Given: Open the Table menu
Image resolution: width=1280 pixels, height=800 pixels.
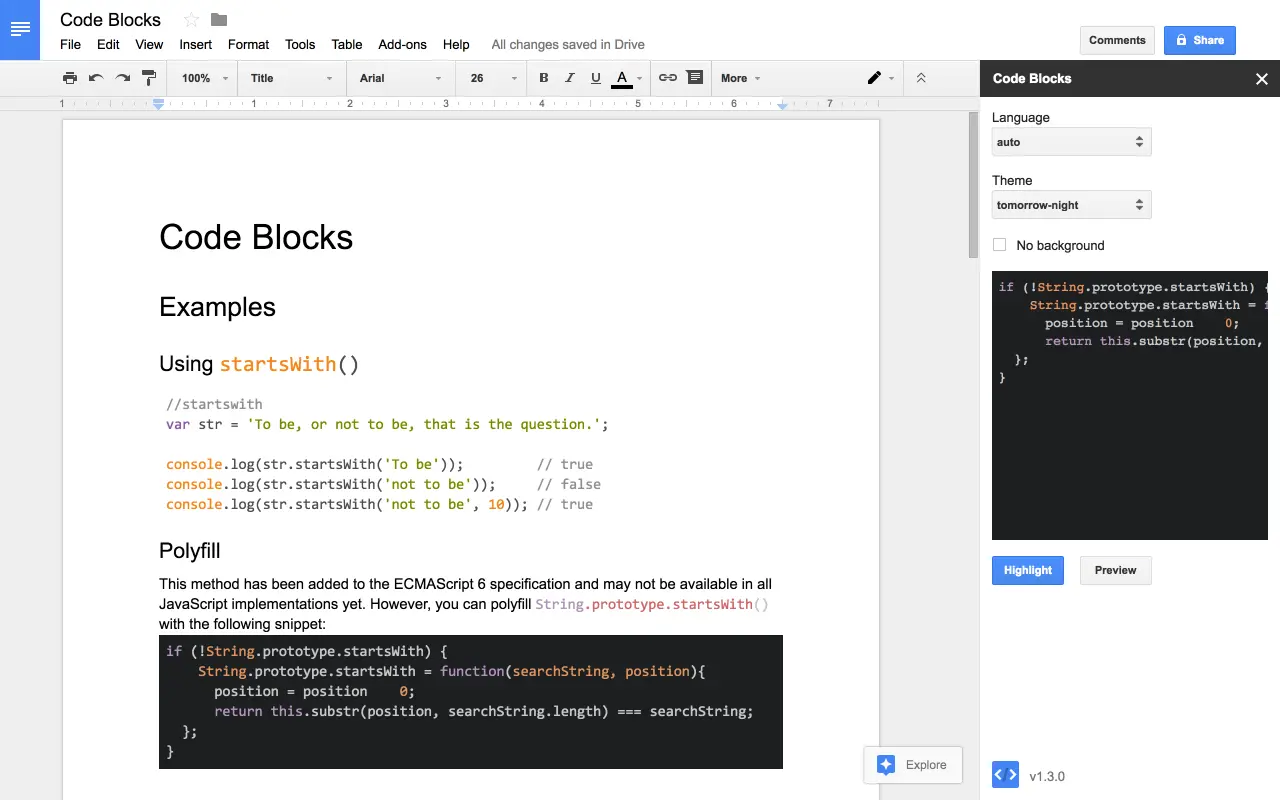Looking at the screenshot, I should click(347, 45).
